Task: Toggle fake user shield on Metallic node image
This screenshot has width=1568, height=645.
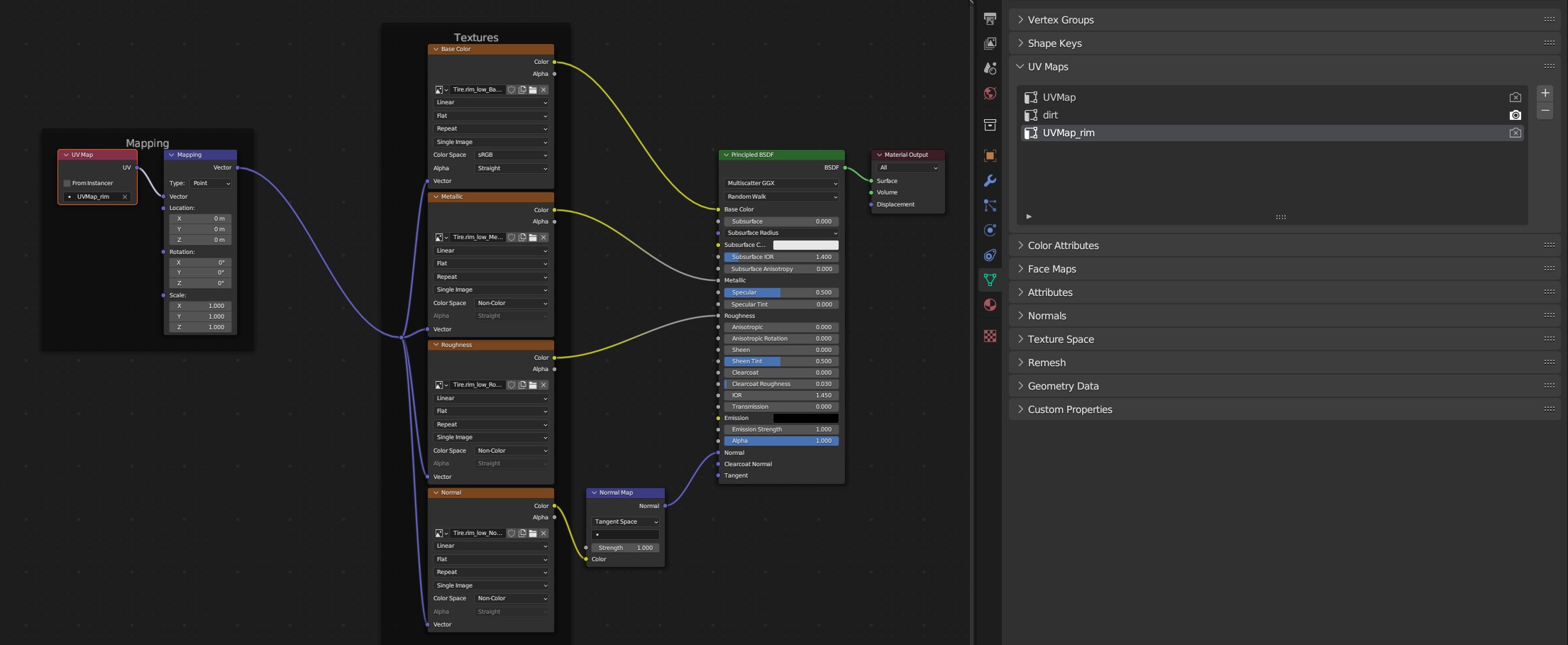Action: [x=511, y=238]
